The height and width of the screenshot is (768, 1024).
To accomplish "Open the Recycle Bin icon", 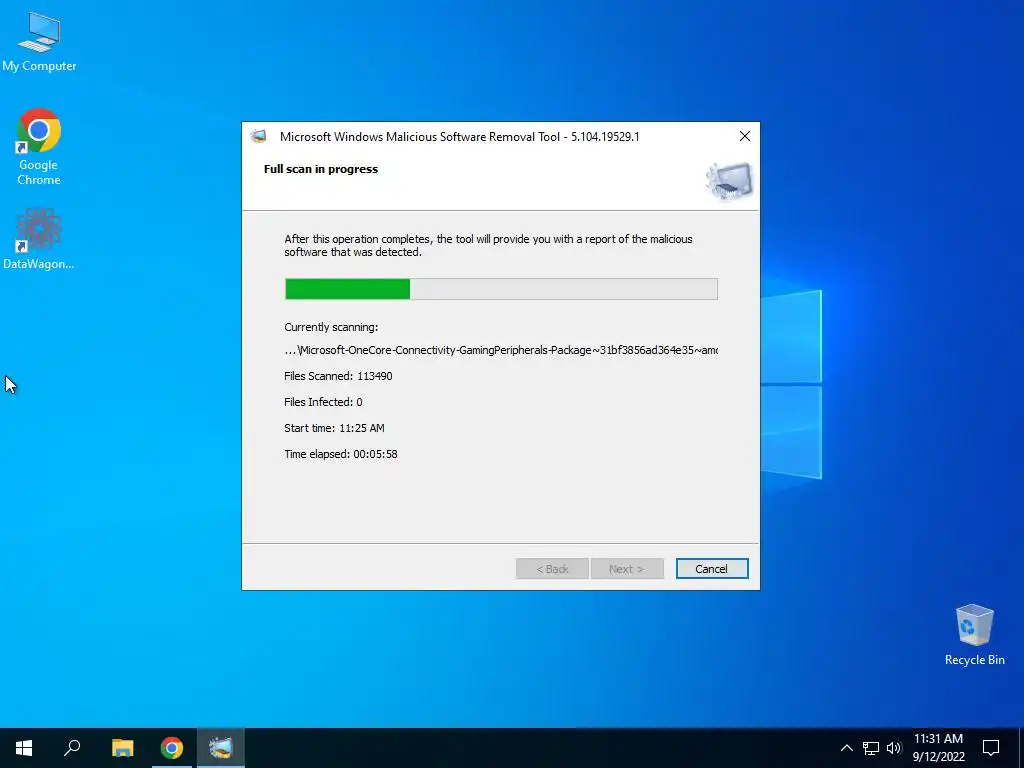I will click(x=974, y=635).
